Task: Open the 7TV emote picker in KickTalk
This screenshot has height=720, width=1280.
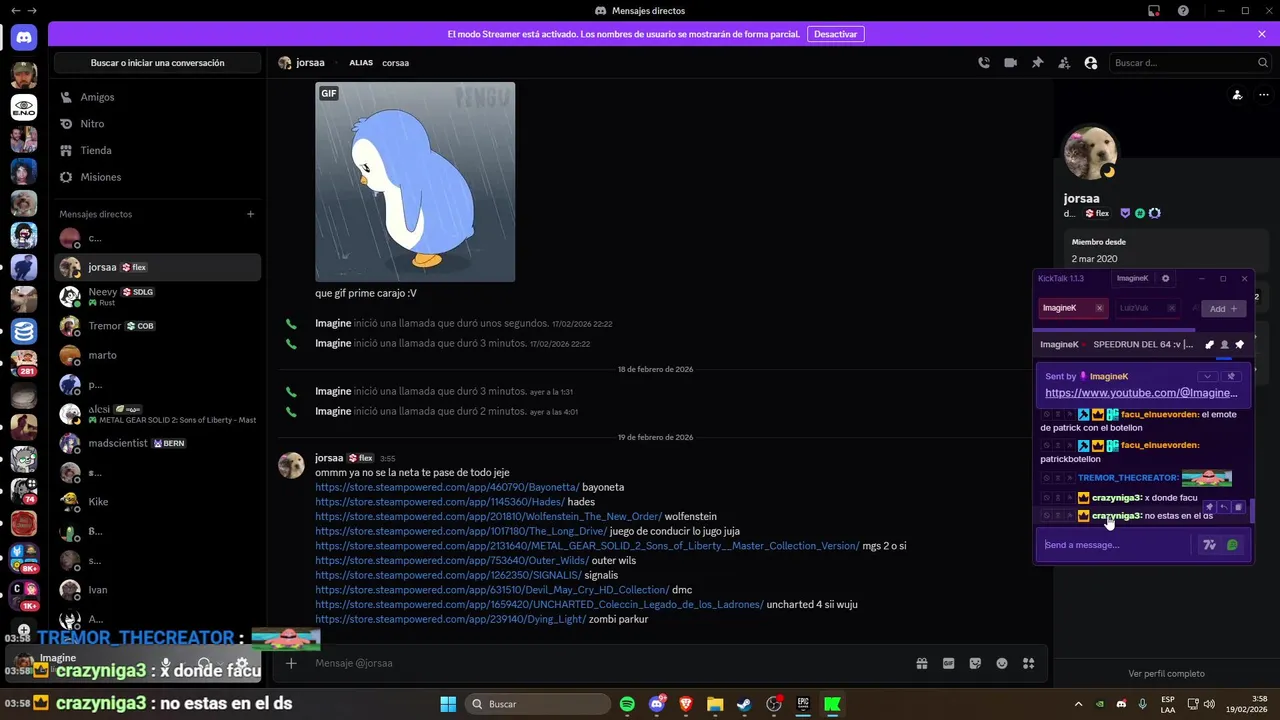Action: tap(1209, 545)
